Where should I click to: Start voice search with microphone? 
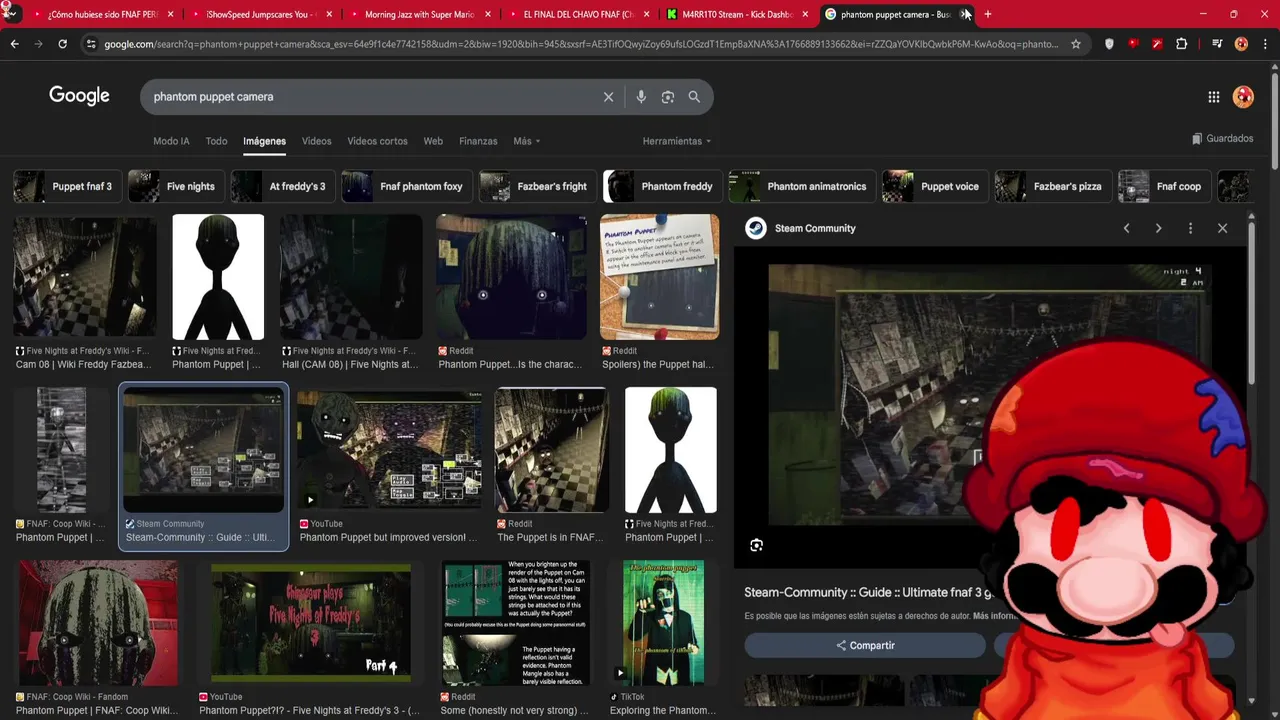641,97
